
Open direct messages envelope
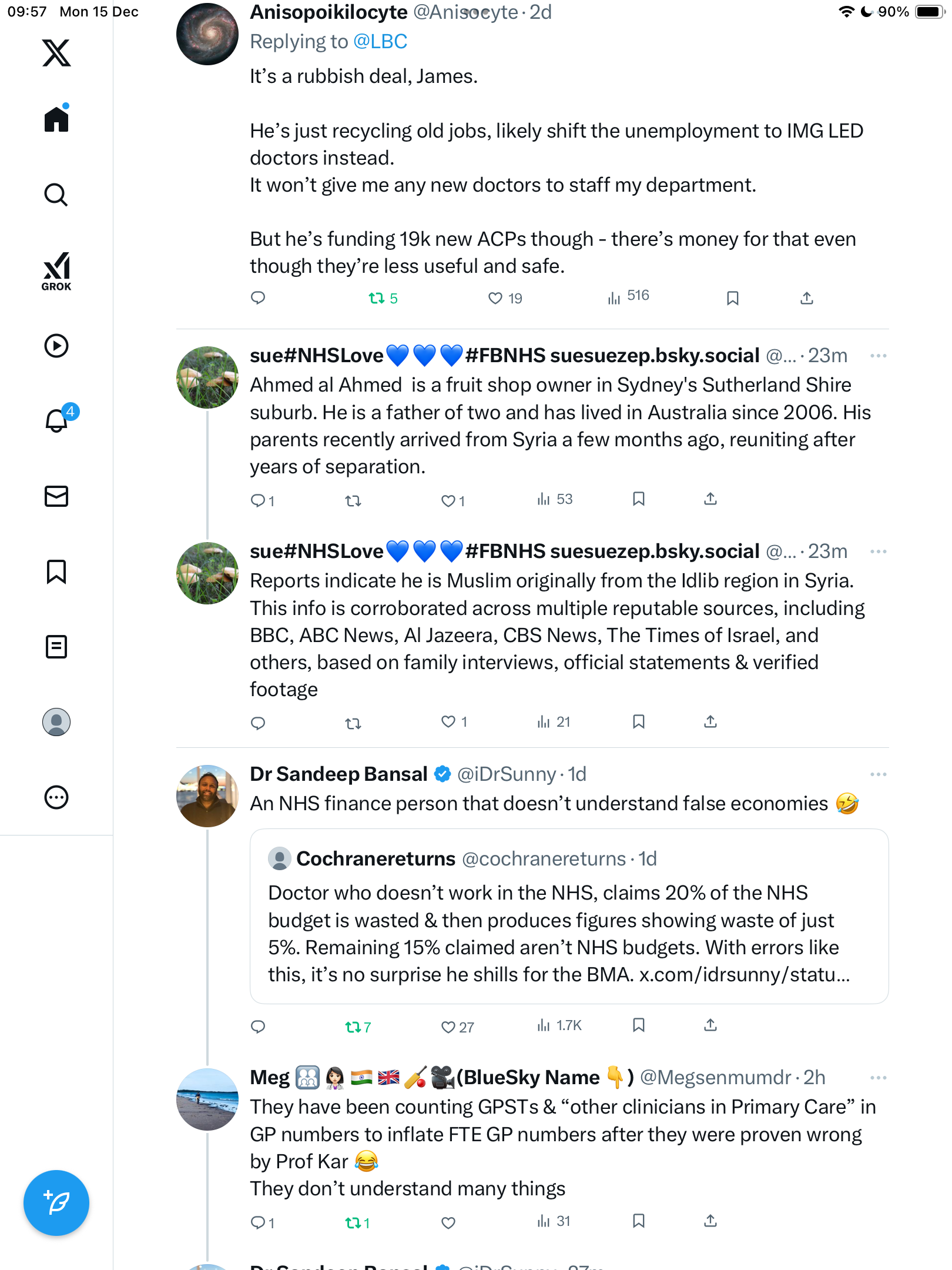tap(56, 496)
